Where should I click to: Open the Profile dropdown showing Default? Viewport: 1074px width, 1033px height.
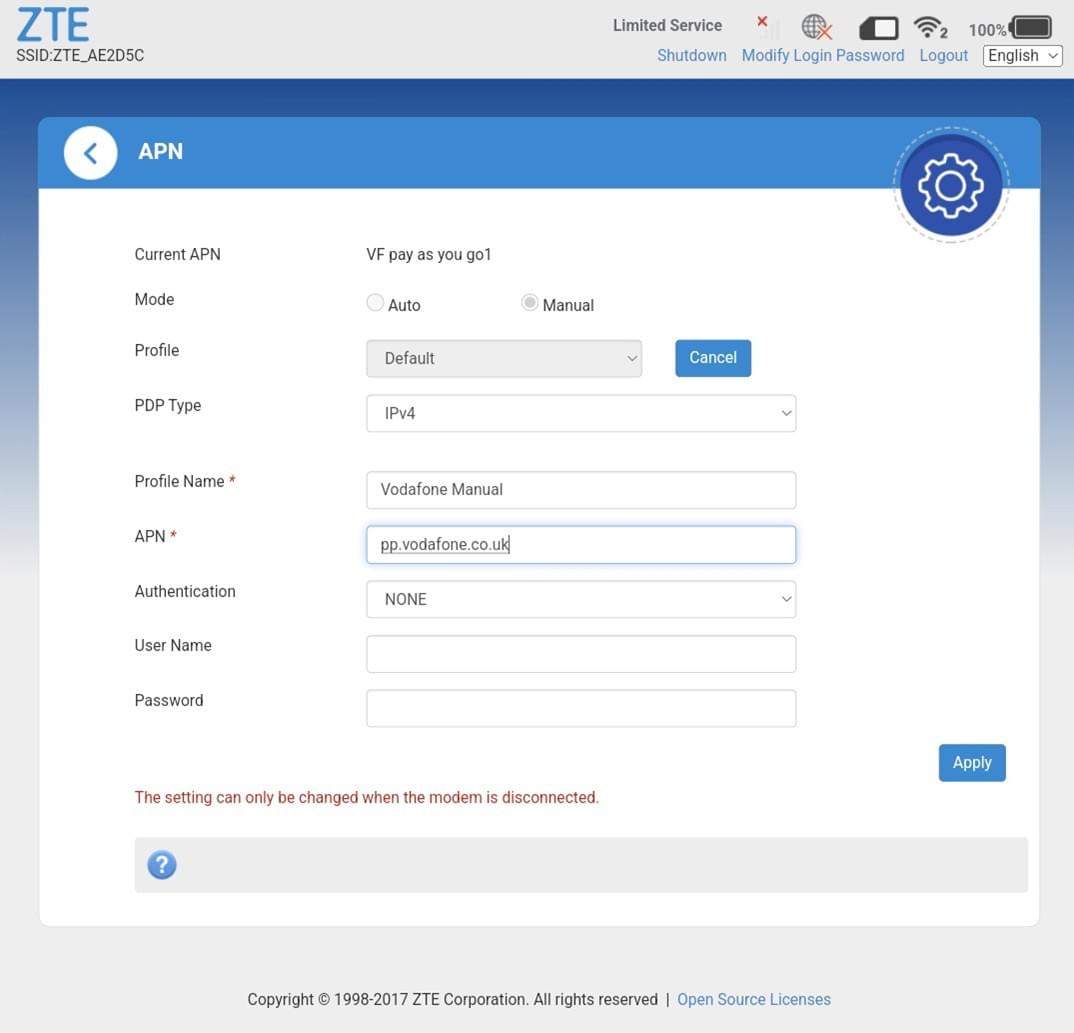(504, 358)
